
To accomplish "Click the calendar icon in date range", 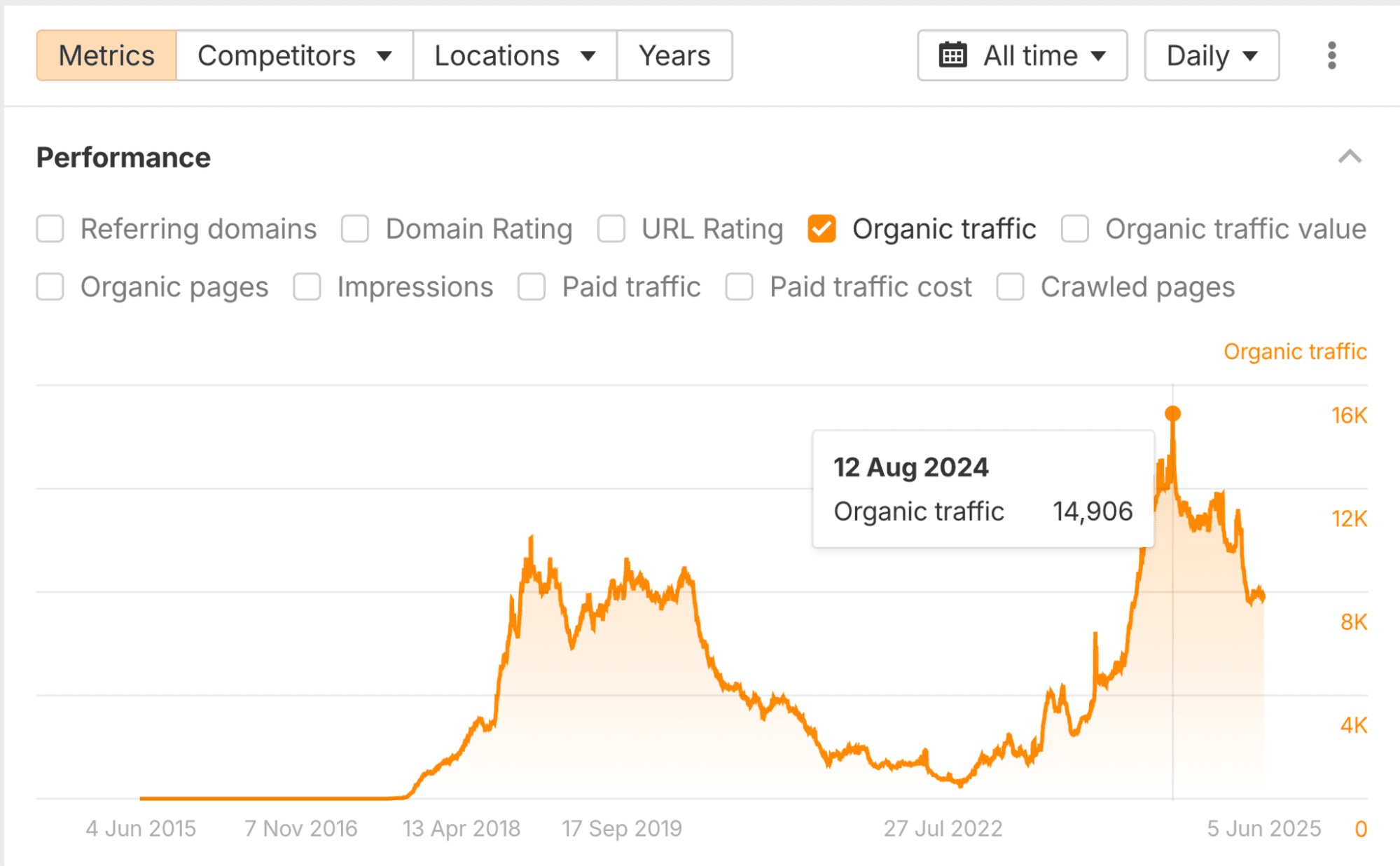I will [x=952, y=55].
